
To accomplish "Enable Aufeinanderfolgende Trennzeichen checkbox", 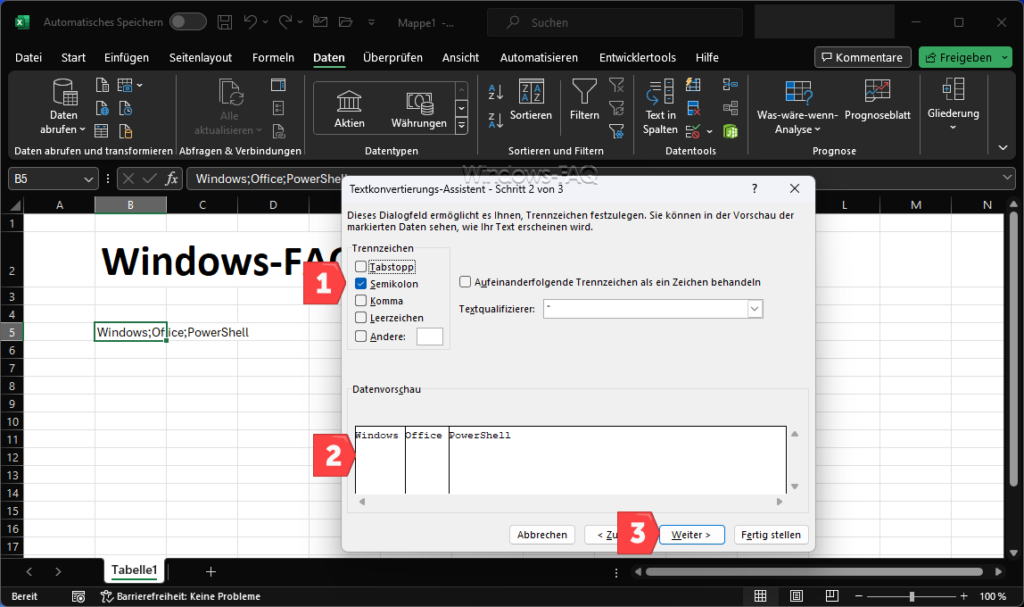I will tap(465, 282).
